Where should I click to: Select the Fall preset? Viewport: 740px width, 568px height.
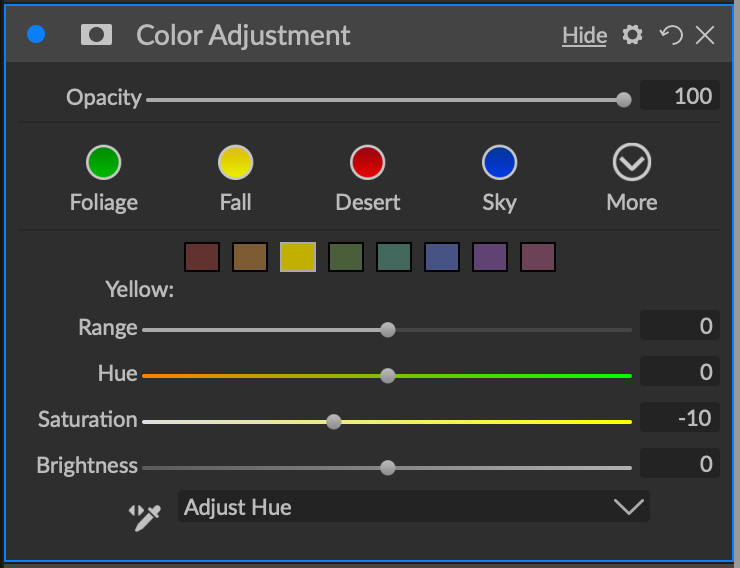[236, 162]
